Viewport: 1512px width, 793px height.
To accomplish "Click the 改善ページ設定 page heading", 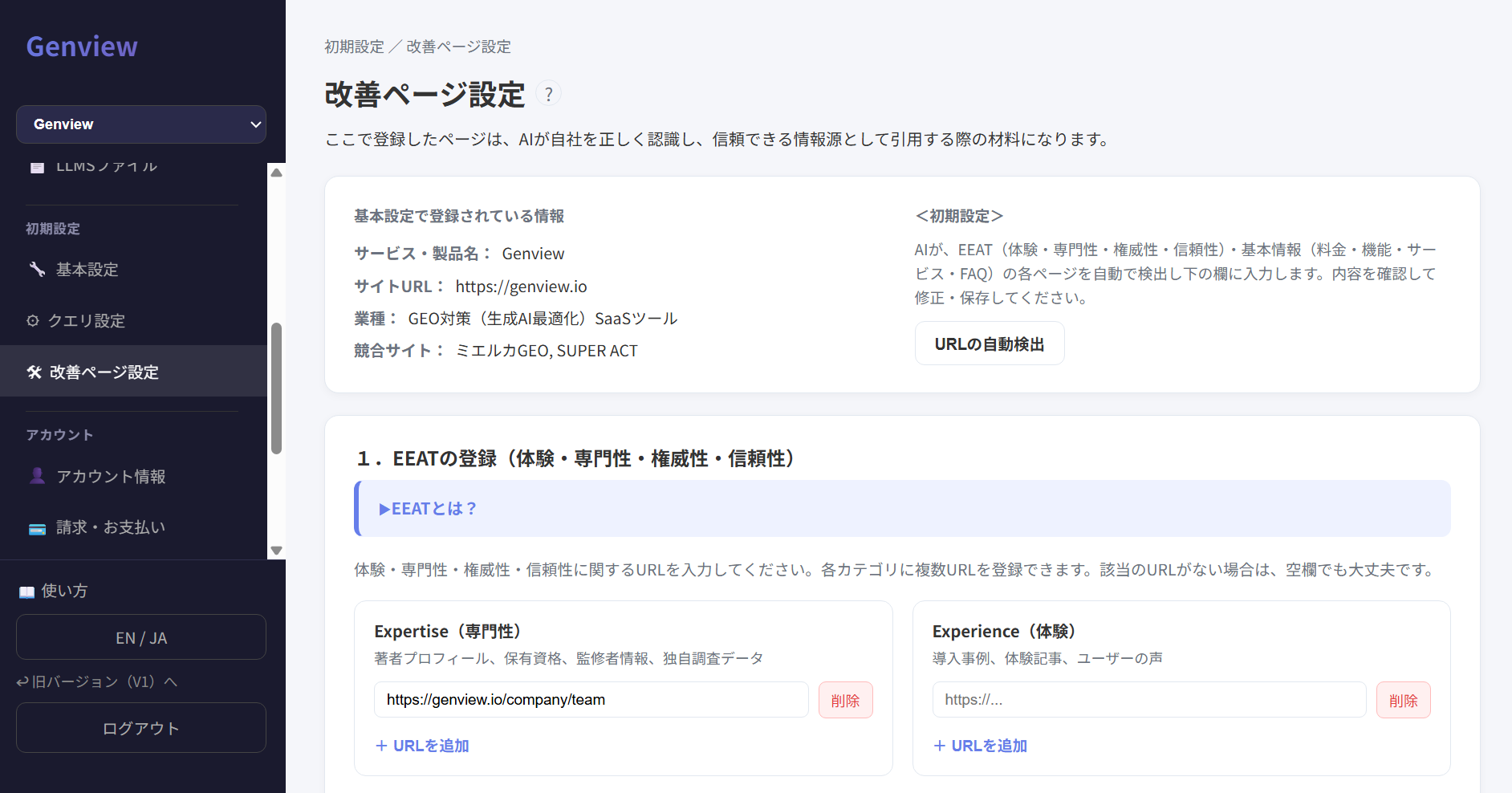I will 425,95.
